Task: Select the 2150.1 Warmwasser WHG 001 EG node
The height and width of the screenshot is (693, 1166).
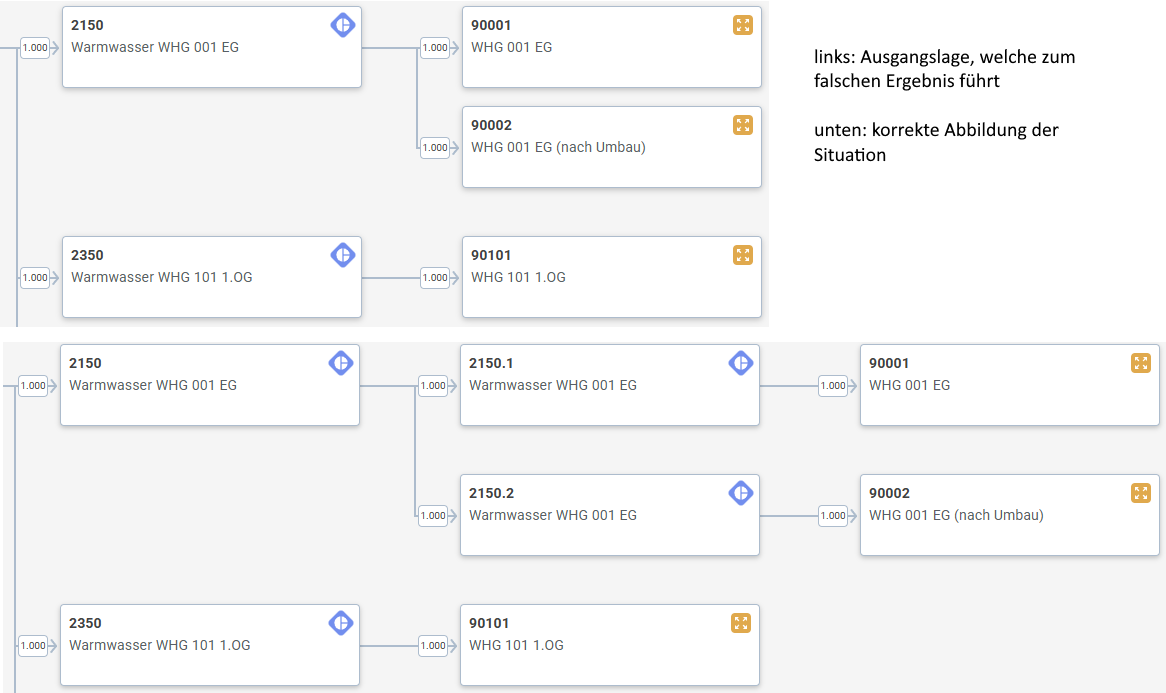Action: pos(609,385)
